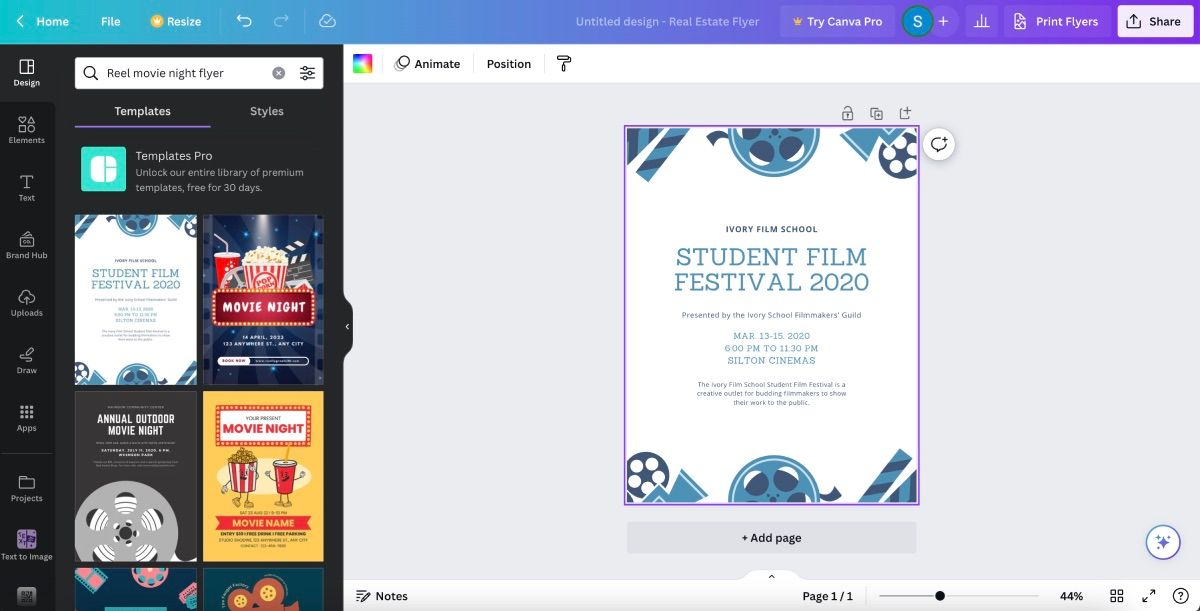This screenshot has height=611, width=1200.
Task: Open the background color swatch picker
Action: pos(364,63)
